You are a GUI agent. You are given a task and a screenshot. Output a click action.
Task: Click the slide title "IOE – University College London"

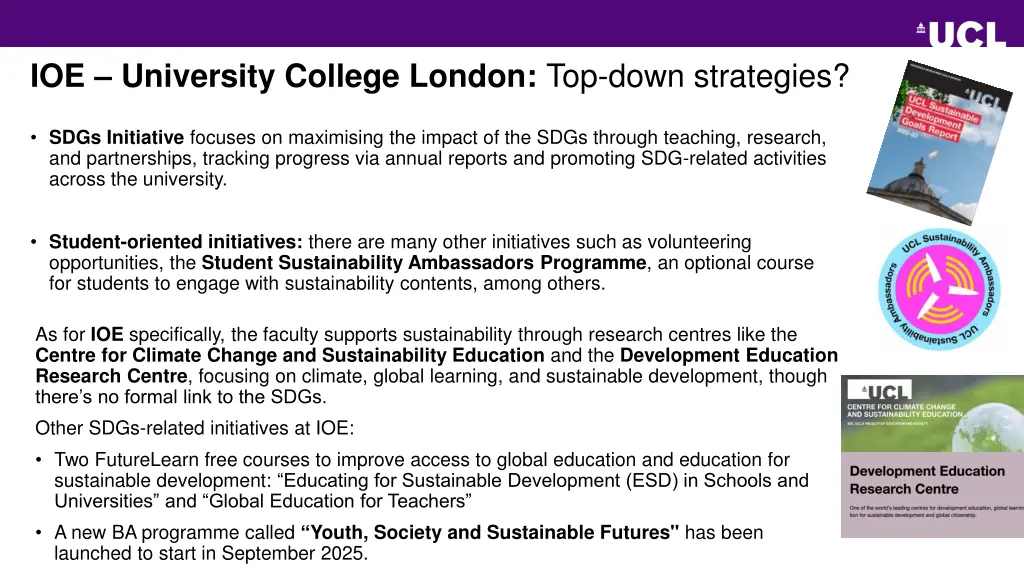284,76
